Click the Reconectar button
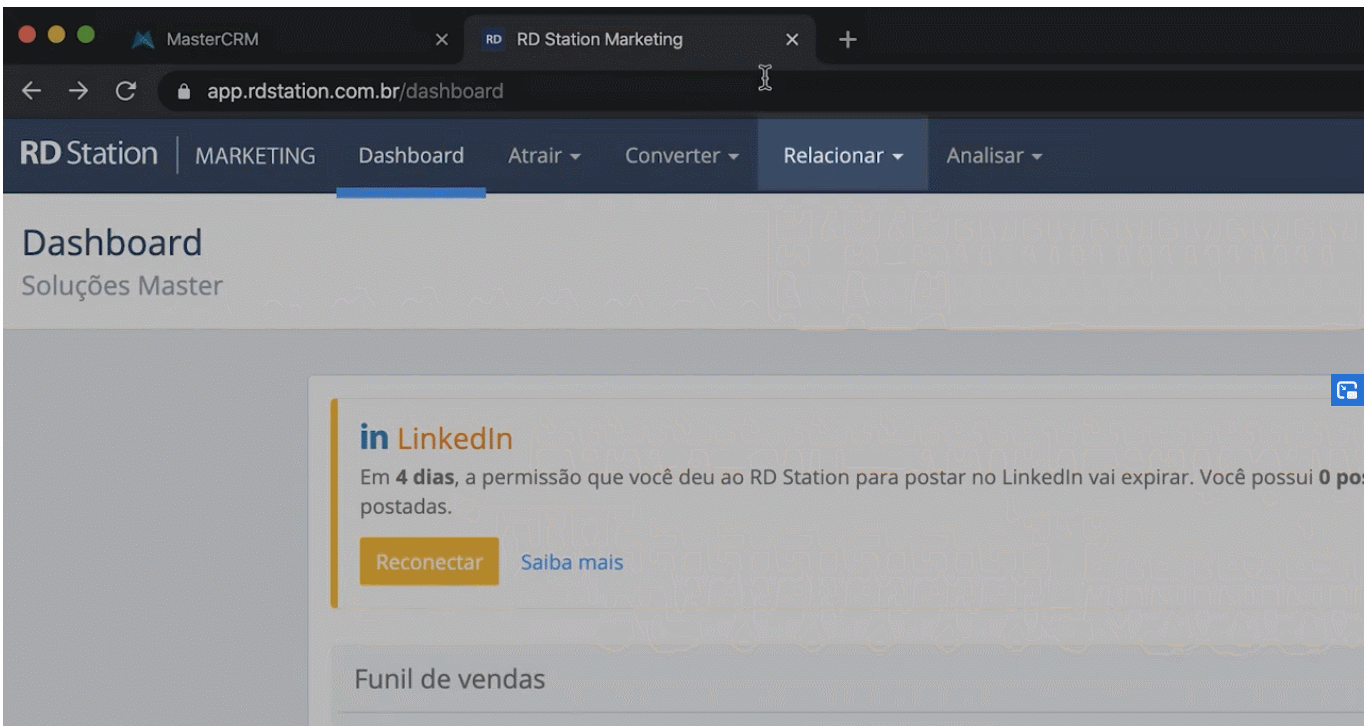Screen dimensions: 1367x726 [x=429, y=562]
